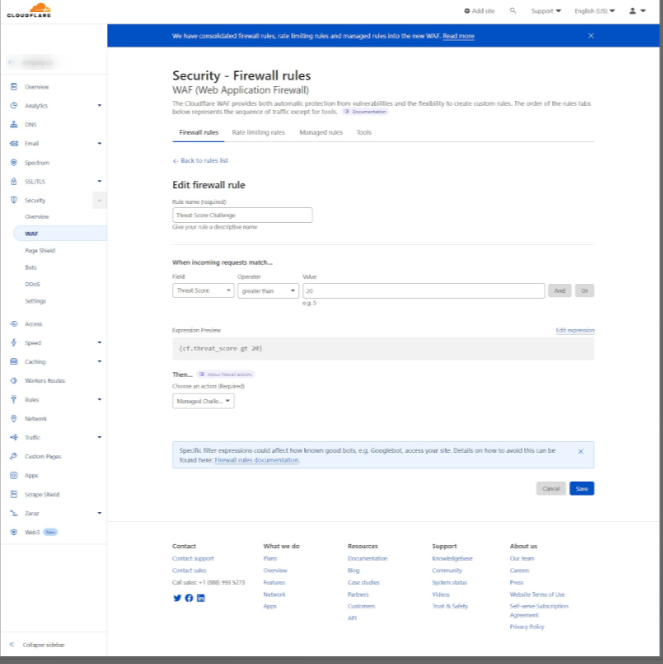
Task: Switch to the Managed rules tab
Action: coord(321,133)
